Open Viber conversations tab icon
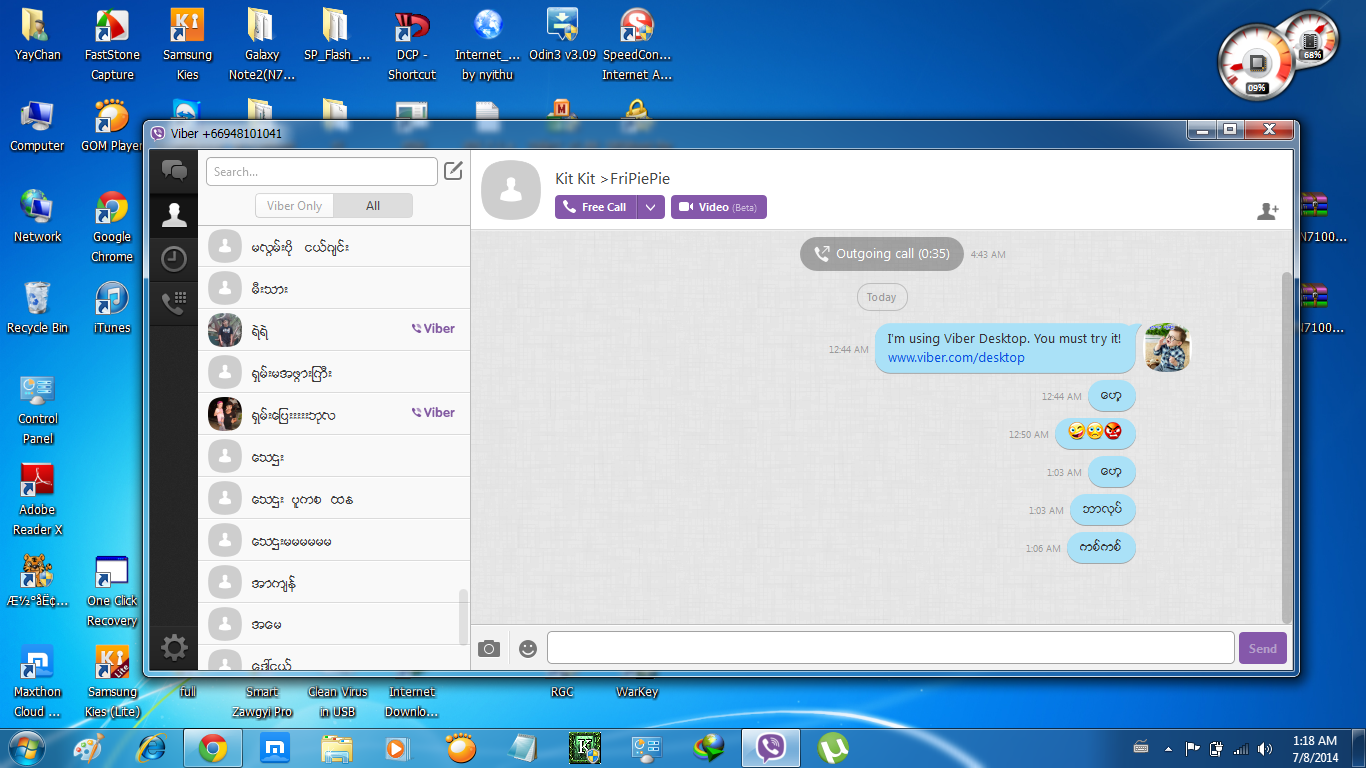 coord(174,171)
